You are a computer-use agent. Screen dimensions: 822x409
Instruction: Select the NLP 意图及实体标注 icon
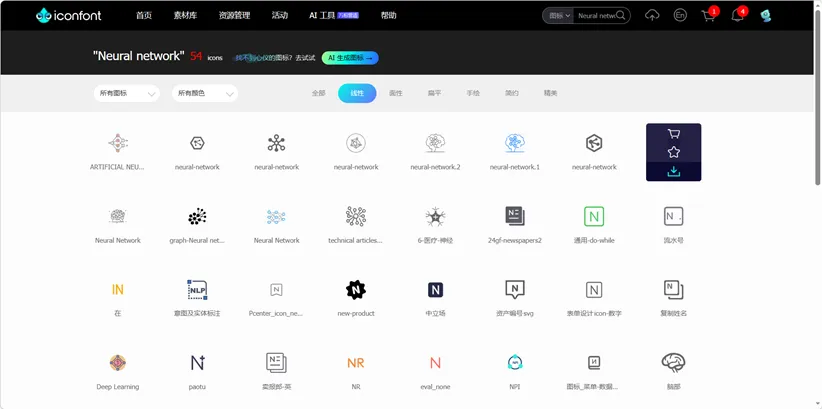pos(197,289)
